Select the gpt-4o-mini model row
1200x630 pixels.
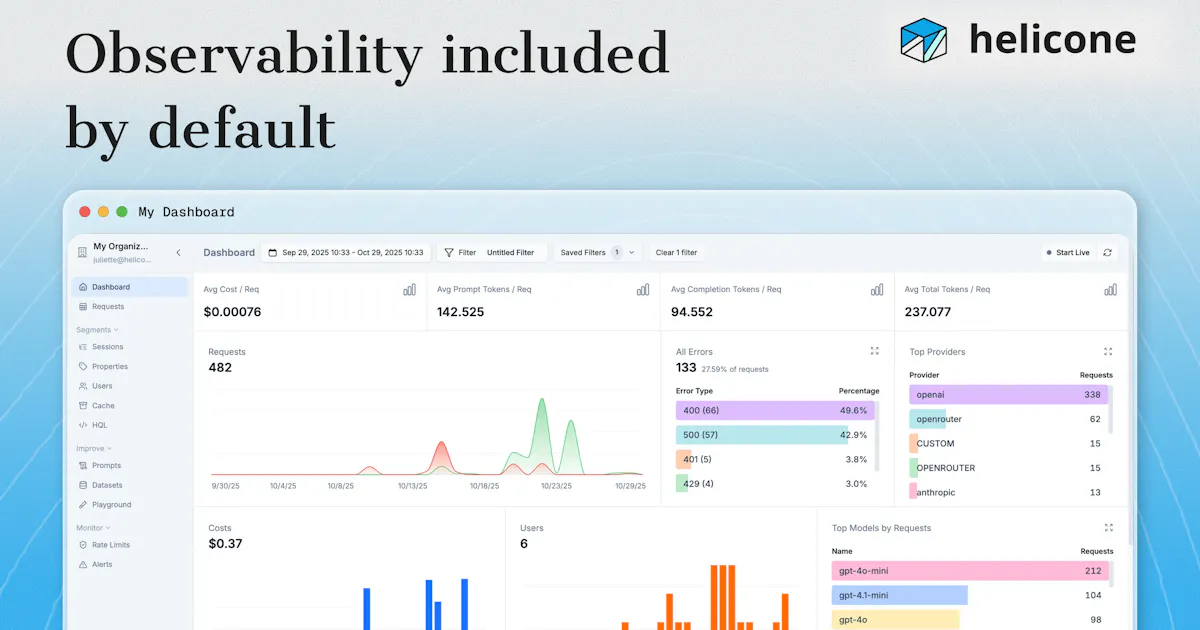[970, 571]
